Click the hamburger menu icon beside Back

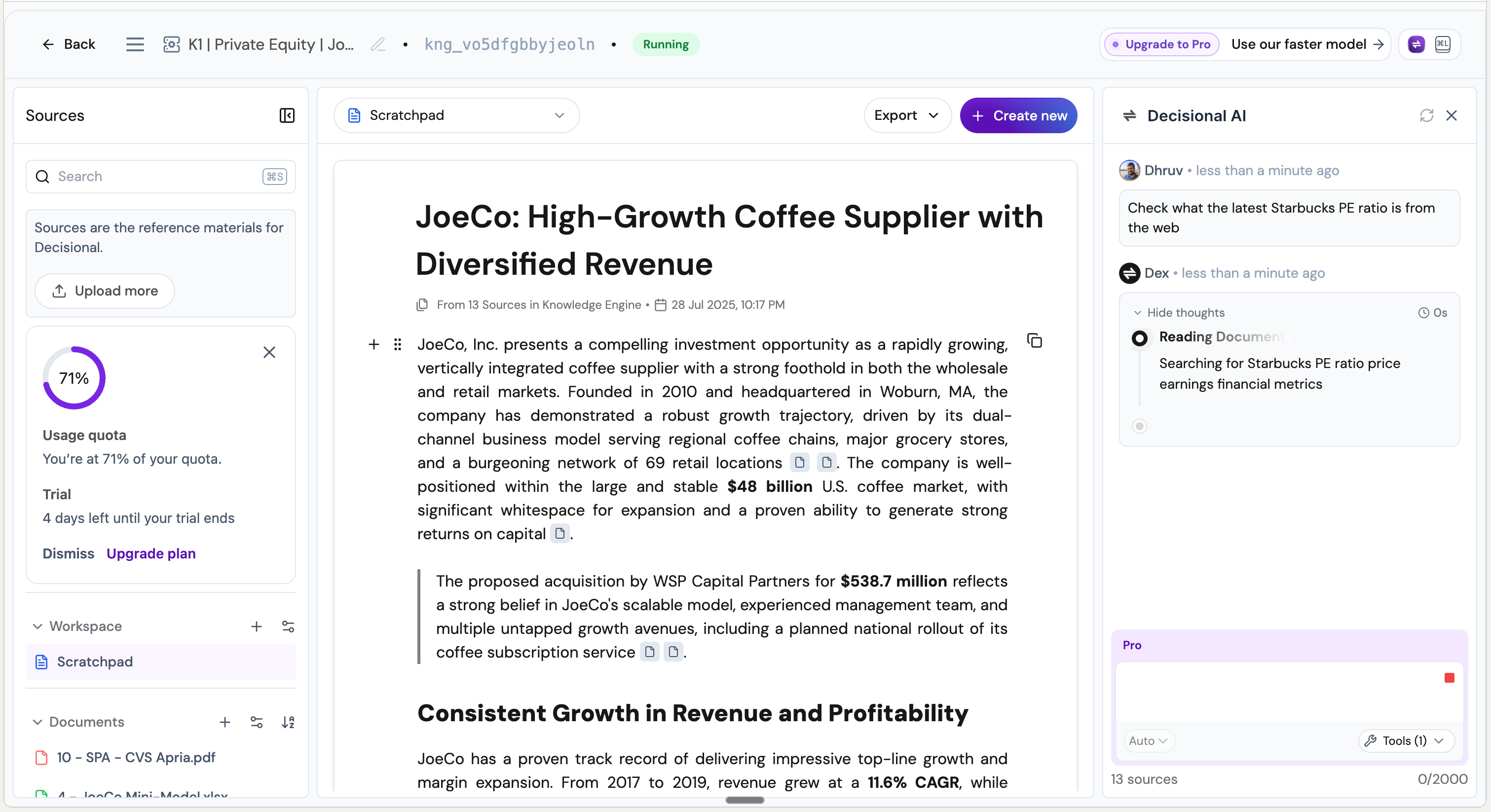[x=135, y=44]
